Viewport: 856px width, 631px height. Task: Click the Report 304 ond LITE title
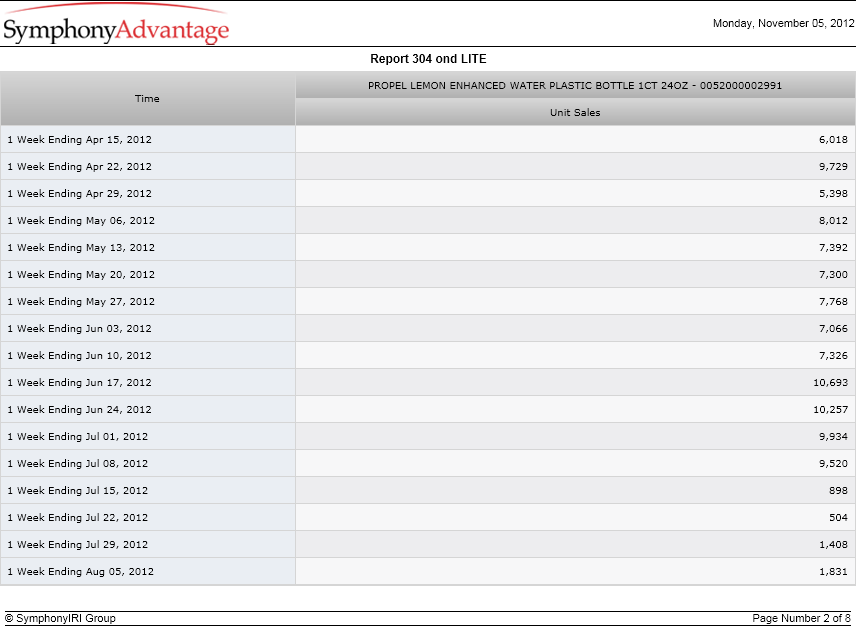pos(428,59)
